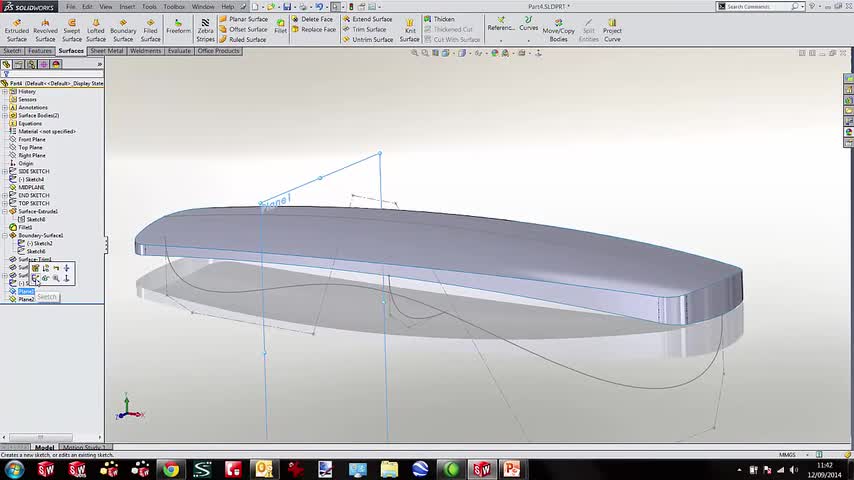Viewport: 854px width, 480px height.
Task: Select the Extruded Surface tool
Action: click(x=17, y=29)
